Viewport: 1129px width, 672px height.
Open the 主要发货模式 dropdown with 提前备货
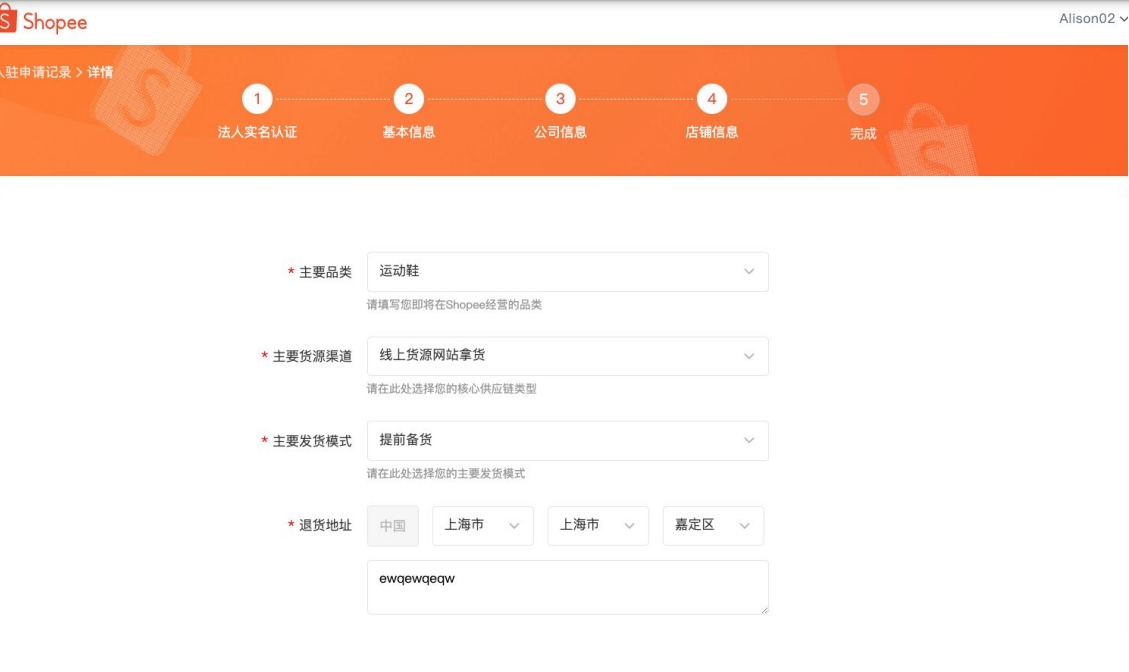[x=566, y=440]
